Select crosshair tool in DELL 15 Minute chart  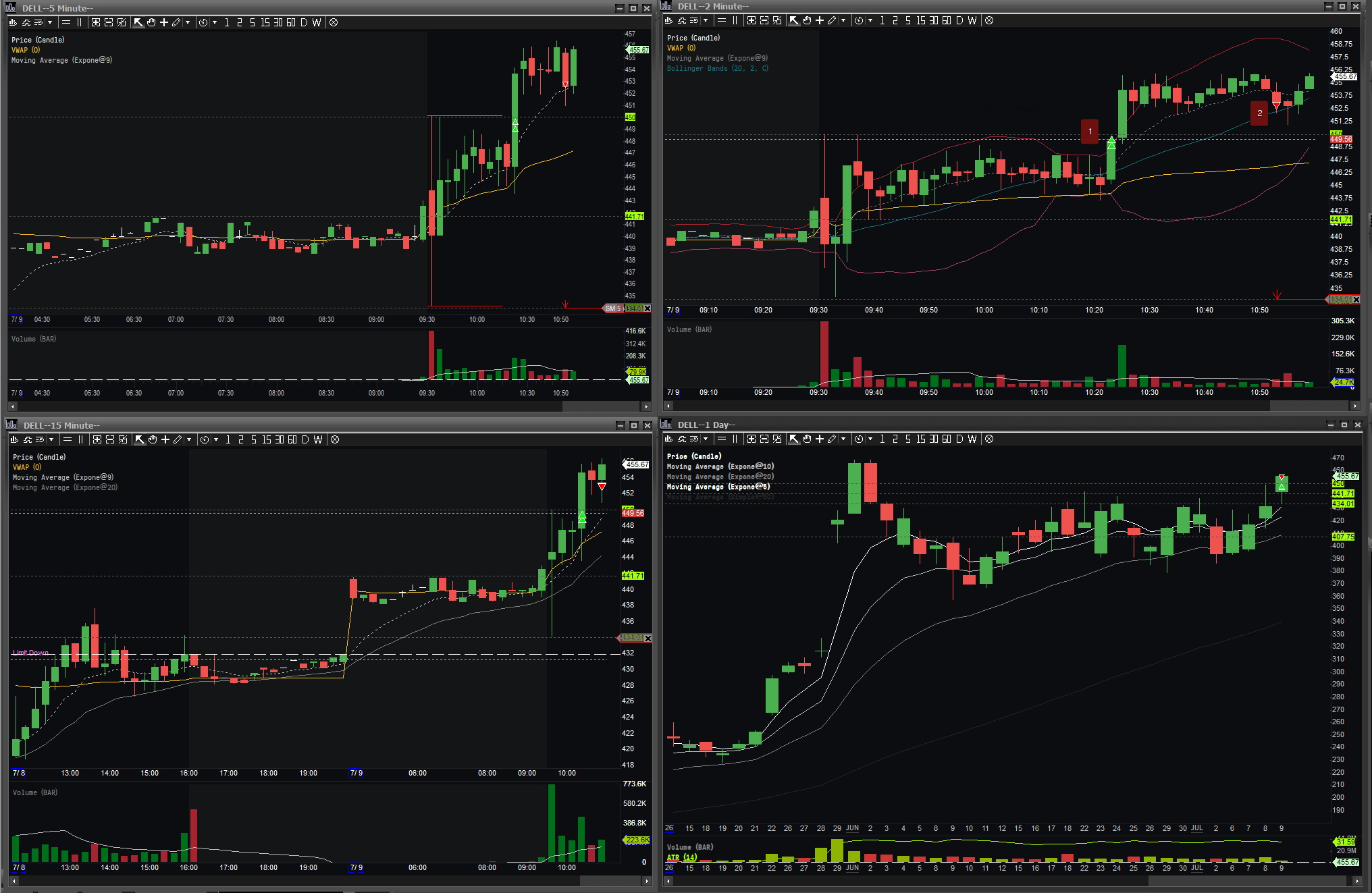(165, 439)
